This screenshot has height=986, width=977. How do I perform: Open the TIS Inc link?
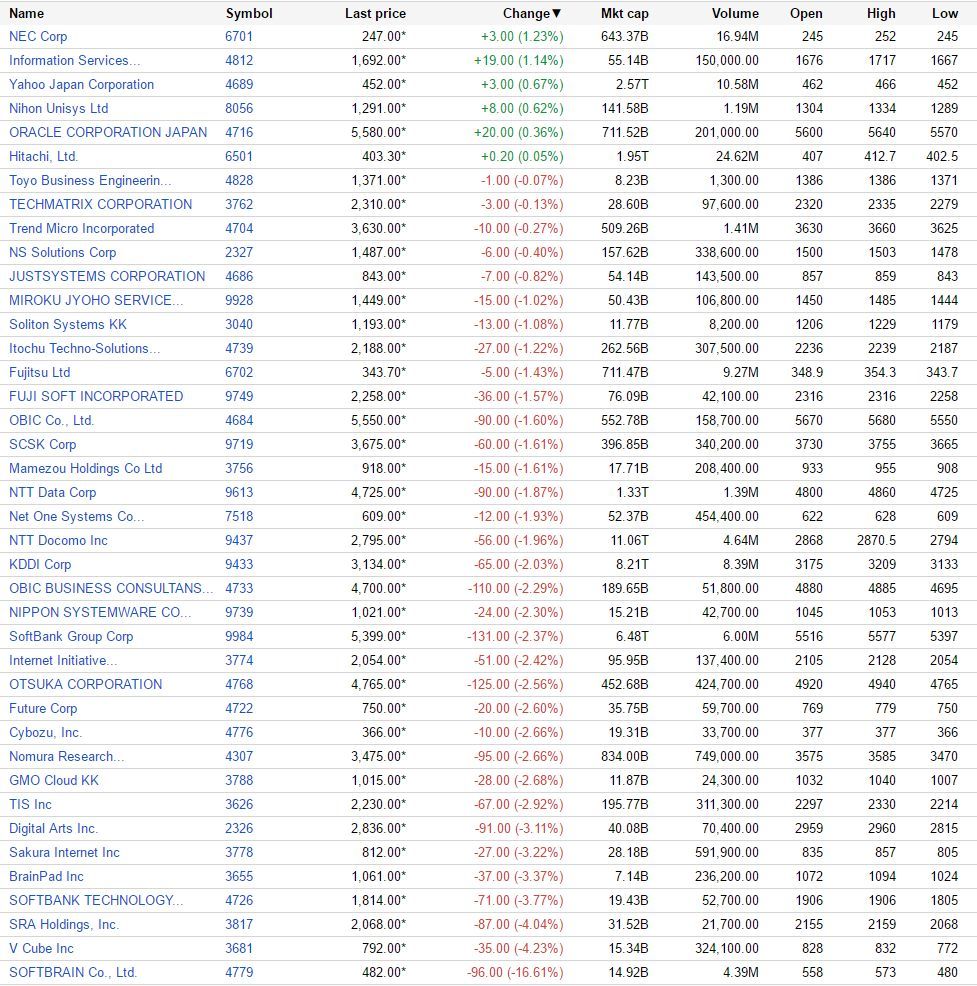click(30, 804)
